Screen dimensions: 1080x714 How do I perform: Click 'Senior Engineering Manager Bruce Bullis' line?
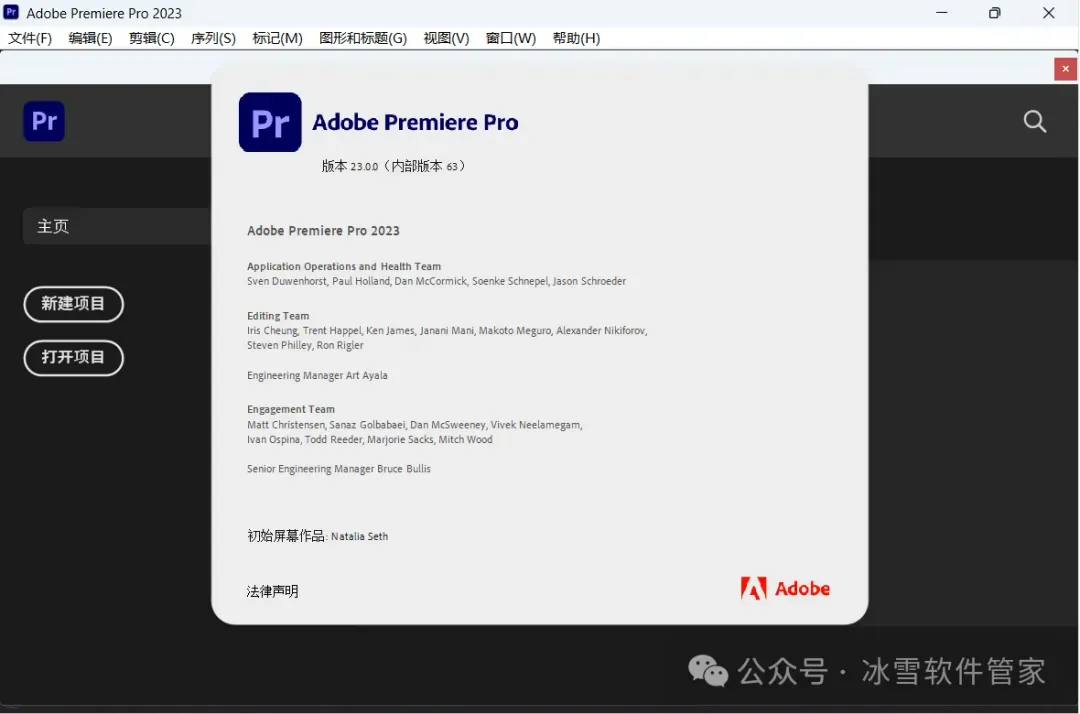[x=339, y=469]
